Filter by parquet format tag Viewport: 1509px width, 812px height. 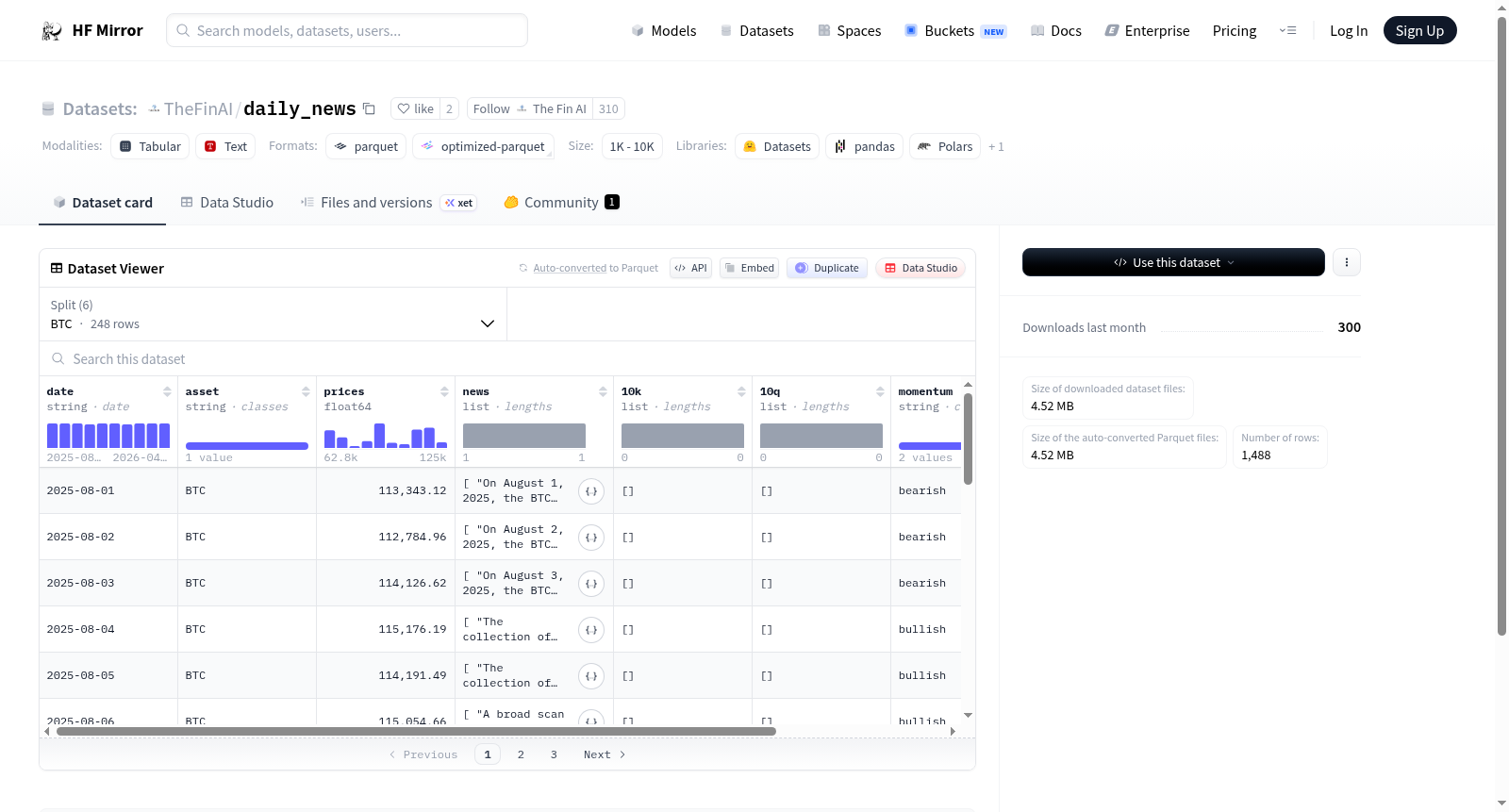366,147
